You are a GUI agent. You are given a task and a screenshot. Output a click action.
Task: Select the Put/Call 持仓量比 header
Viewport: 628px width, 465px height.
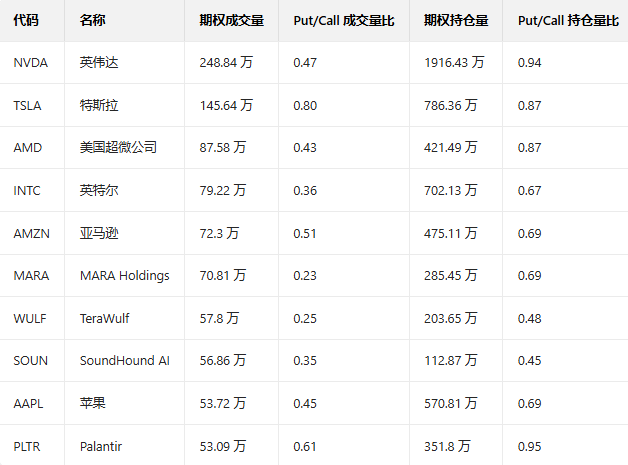tap(568, 20)
